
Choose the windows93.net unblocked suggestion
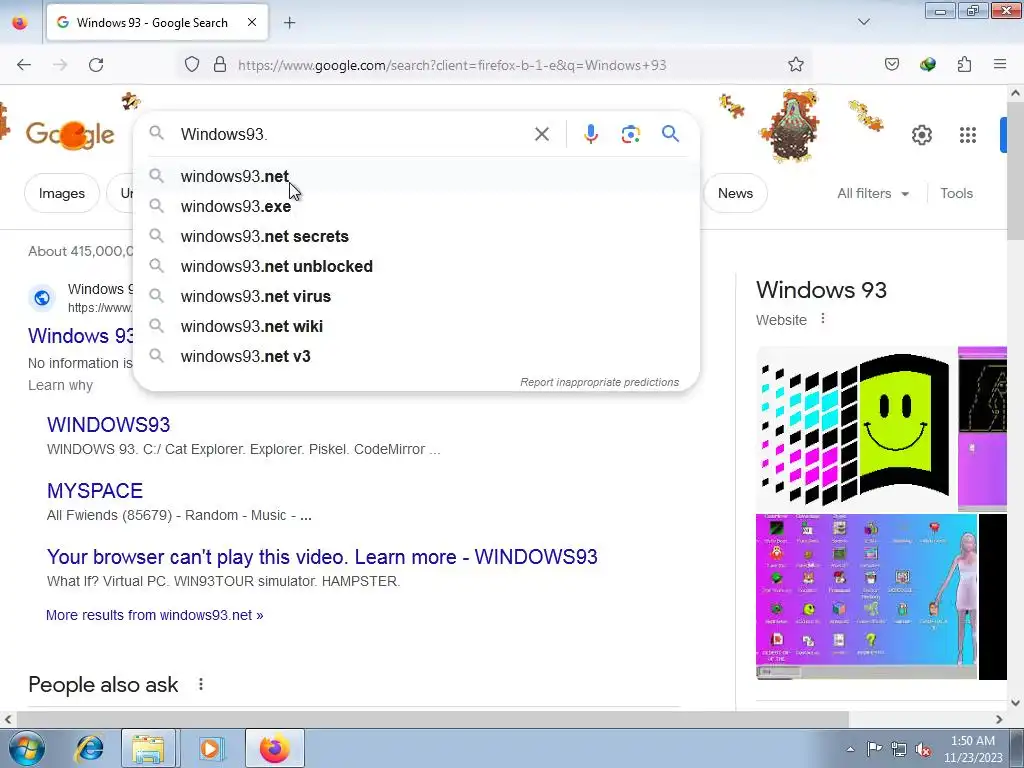[417, 266]
